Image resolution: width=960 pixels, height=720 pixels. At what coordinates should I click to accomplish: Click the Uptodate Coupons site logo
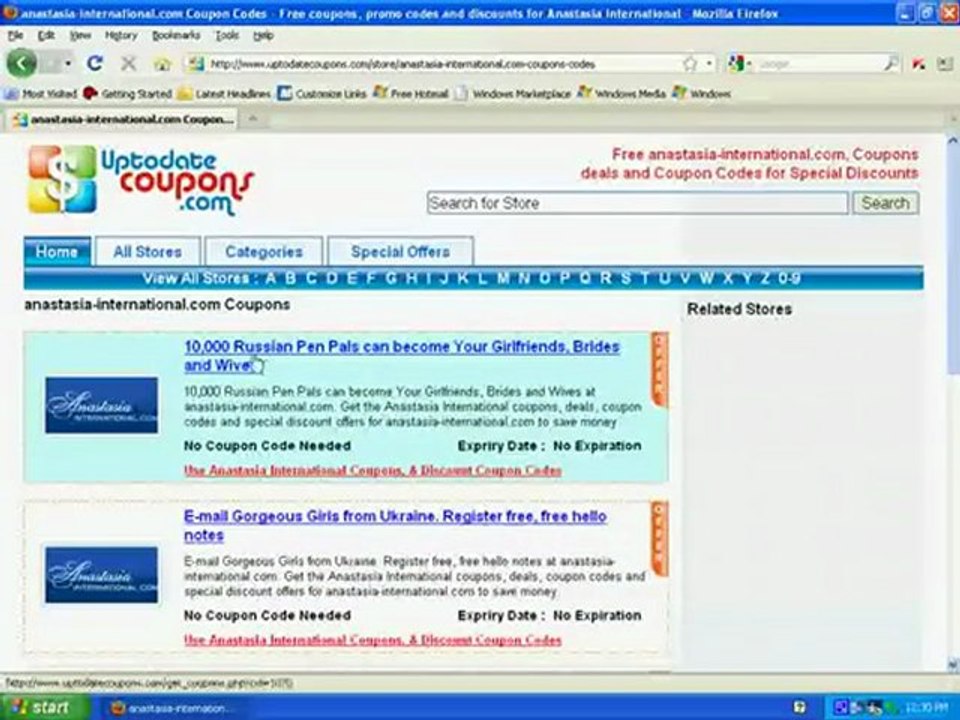pyautogui.click(x=141, y=180)
